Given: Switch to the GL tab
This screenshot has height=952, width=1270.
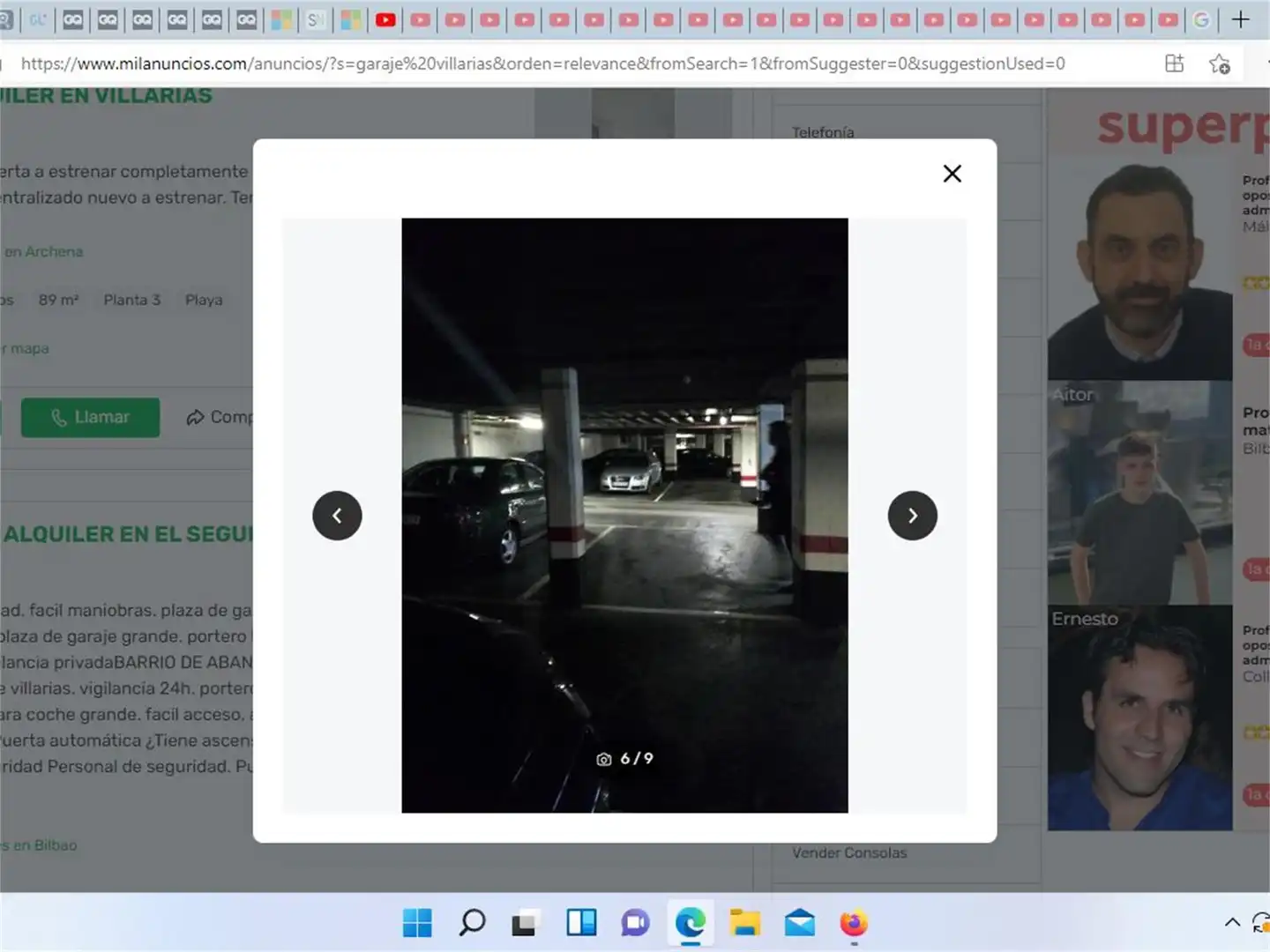Looking at the screenshot, I should [38, 19].
